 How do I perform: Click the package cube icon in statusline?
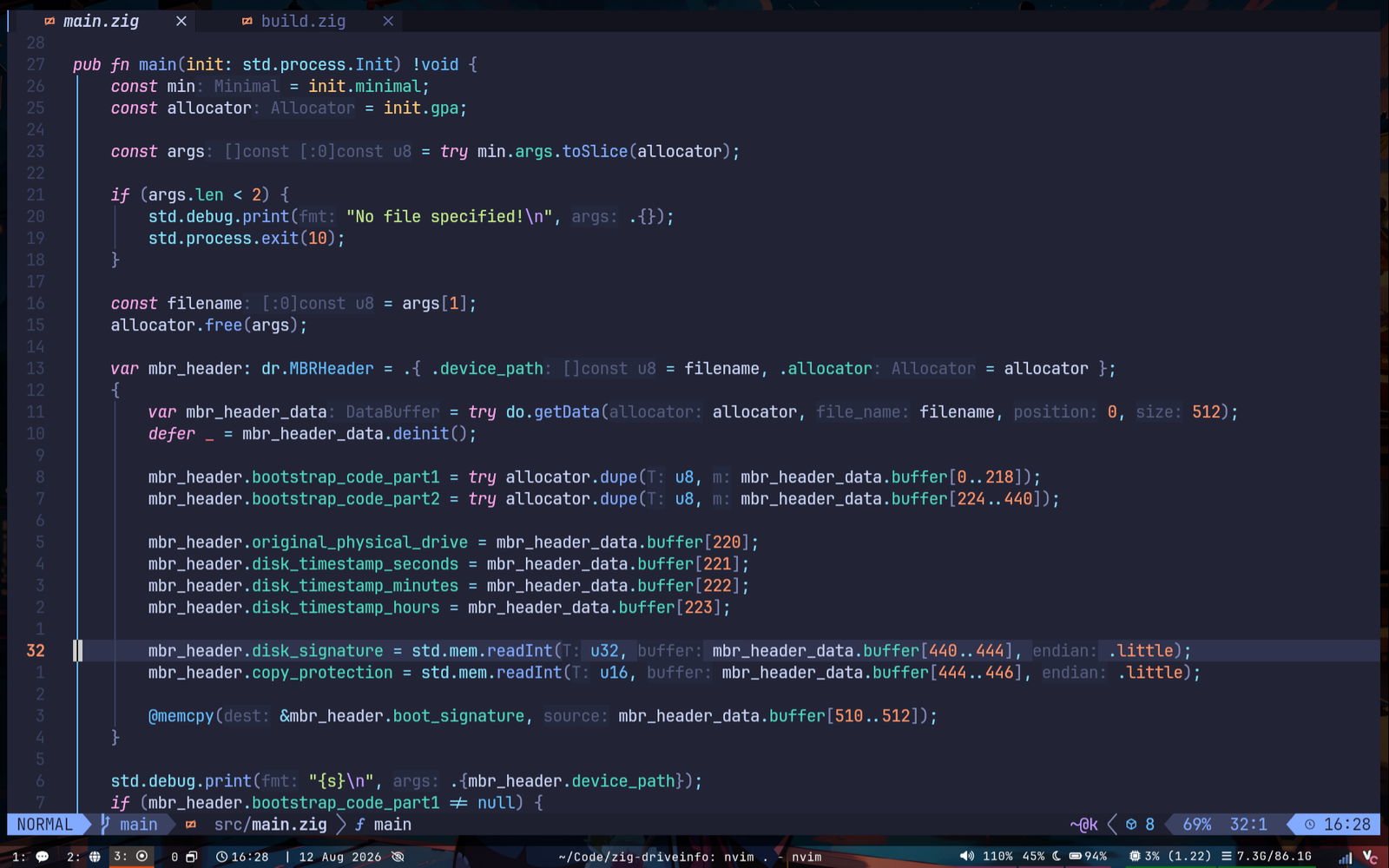[1131, 825]
